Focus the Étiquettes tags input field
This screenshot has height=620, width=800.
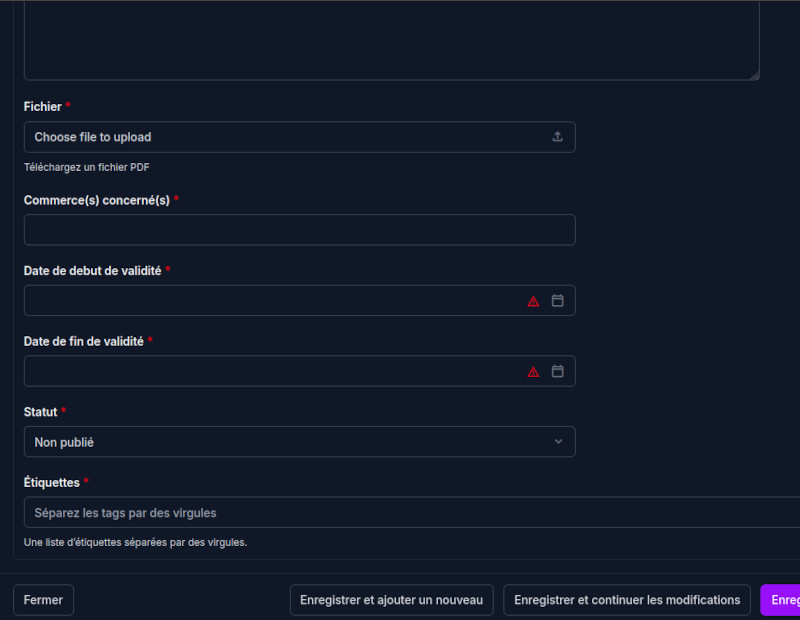click(400, 513)
